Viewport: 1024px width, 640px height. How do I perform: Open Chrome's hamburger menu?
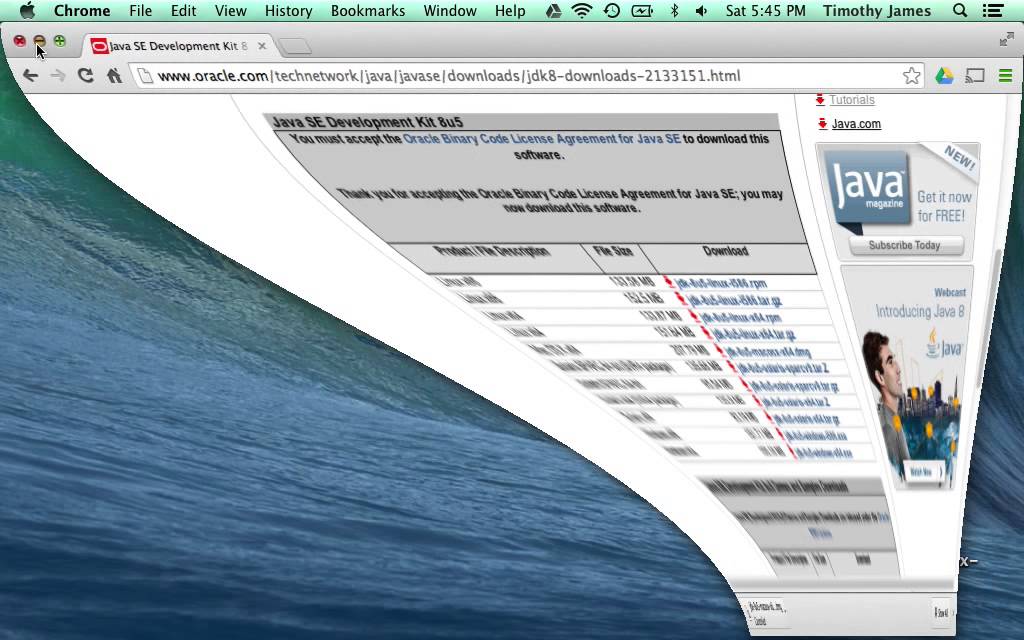(x=1006, y=76)
